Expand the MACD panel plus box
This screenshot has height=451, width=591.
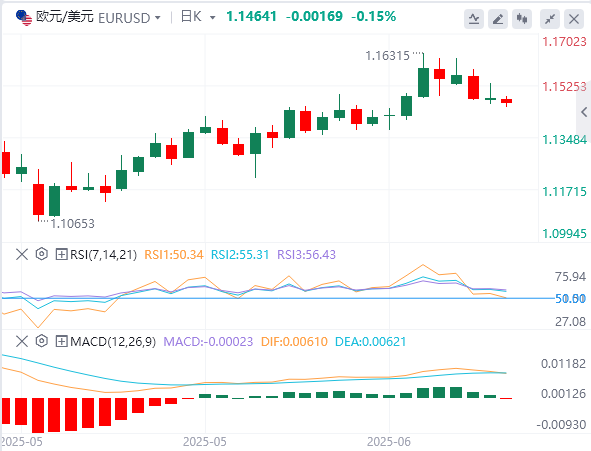click(61, 341)
